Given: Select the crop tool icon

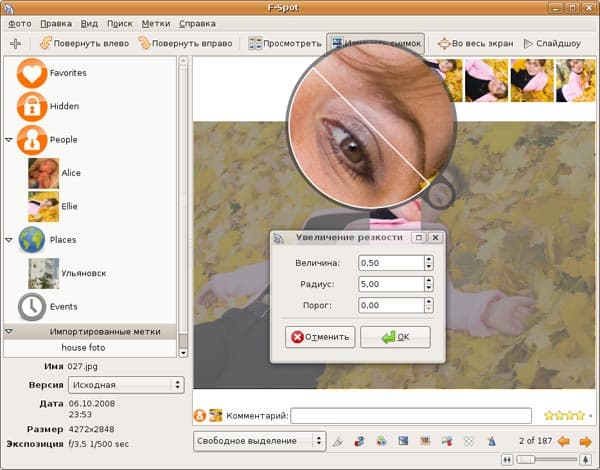Looking at the screenshot, I should (338, 441).
